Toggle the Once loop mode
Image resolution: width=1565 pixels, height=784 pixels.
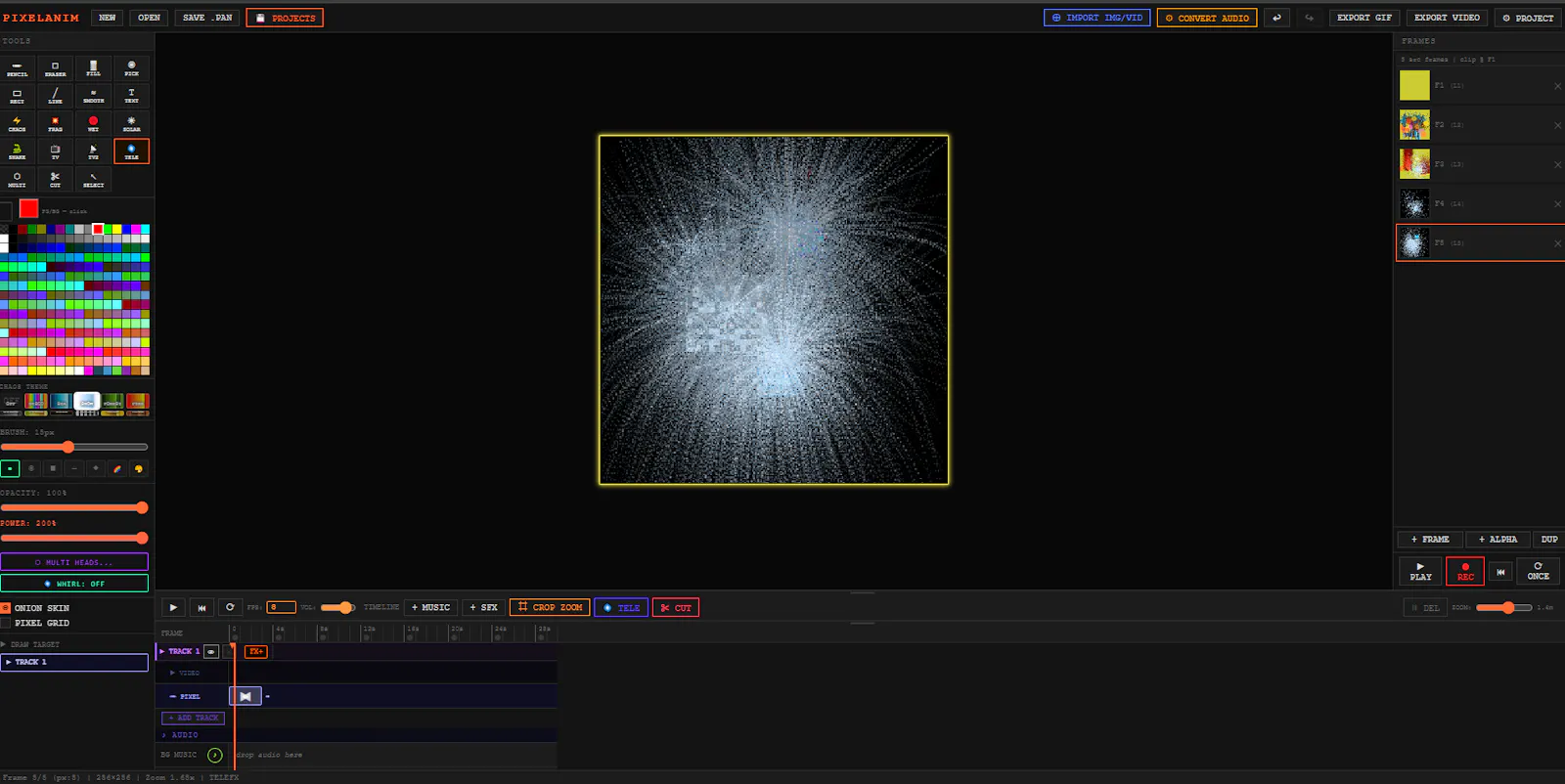tap(1538, 571)
